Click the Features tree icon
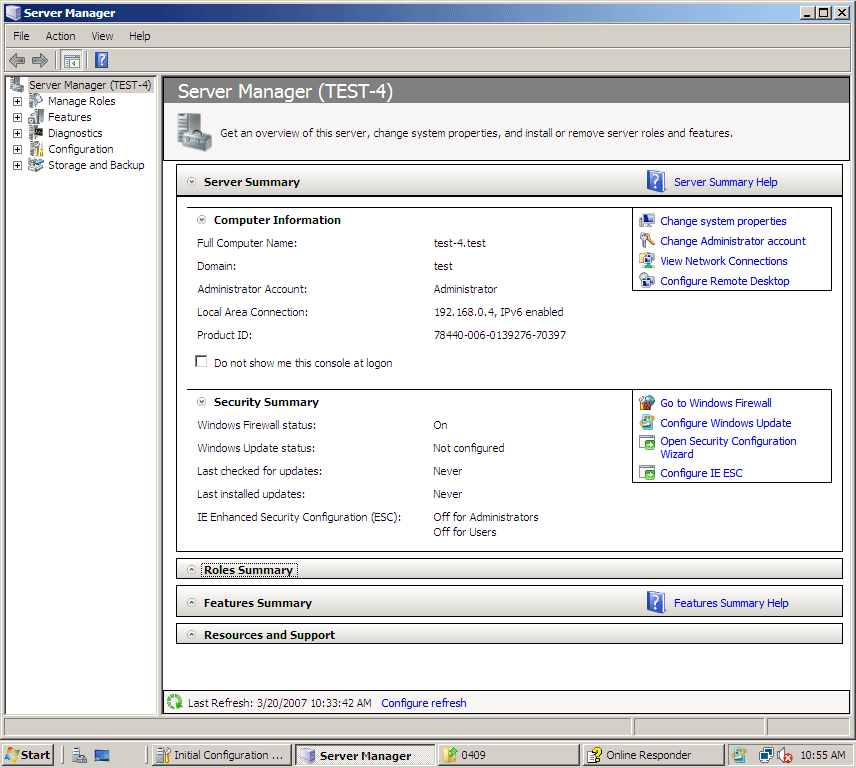Image resolution: width=856 pixels, height=768 pixels. click(36, 117)
